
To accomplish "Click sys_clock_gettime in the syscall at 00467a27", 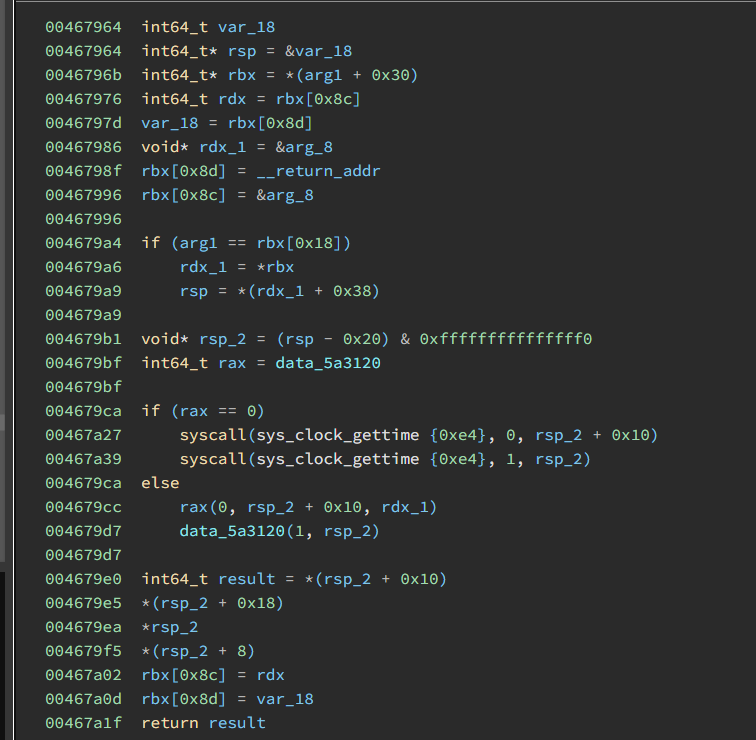I will (x=338, y=435).
